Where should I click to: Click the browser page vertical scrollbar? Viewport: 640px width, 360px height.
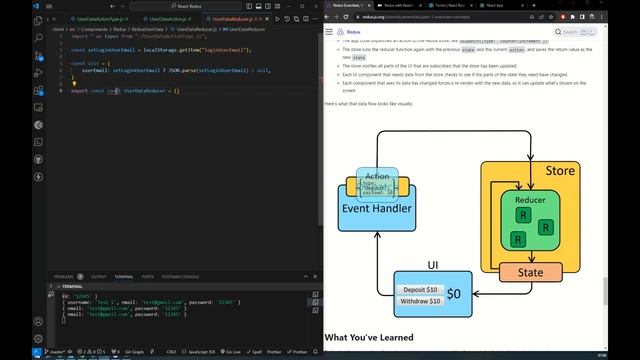point(605,291)
